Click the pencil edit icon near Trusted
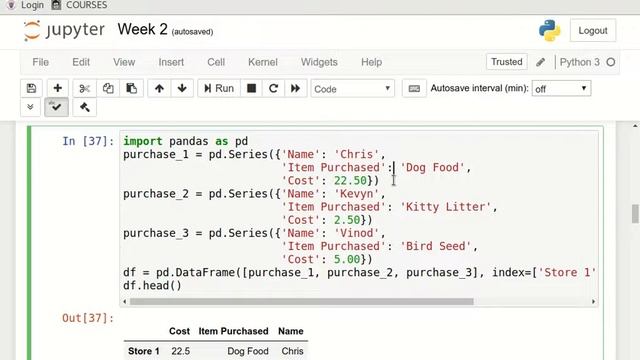The width and height of the screenshot is (640, 360). [540, 62]
